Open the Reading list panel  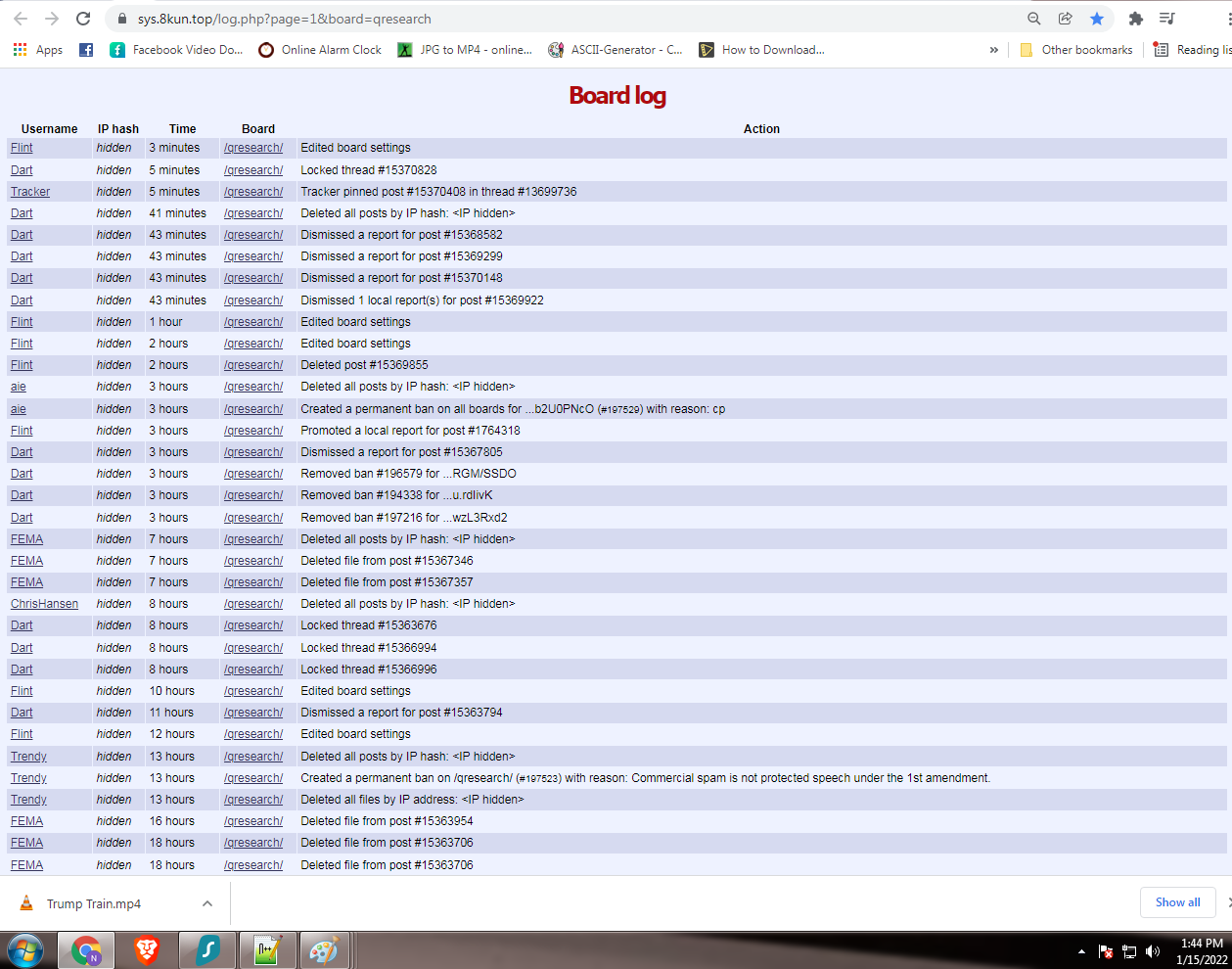(1192, 50)
